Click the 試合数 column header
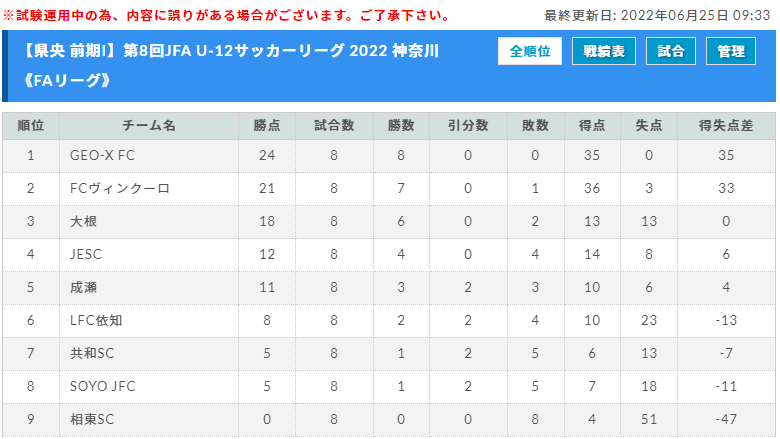 click(334, 126)
